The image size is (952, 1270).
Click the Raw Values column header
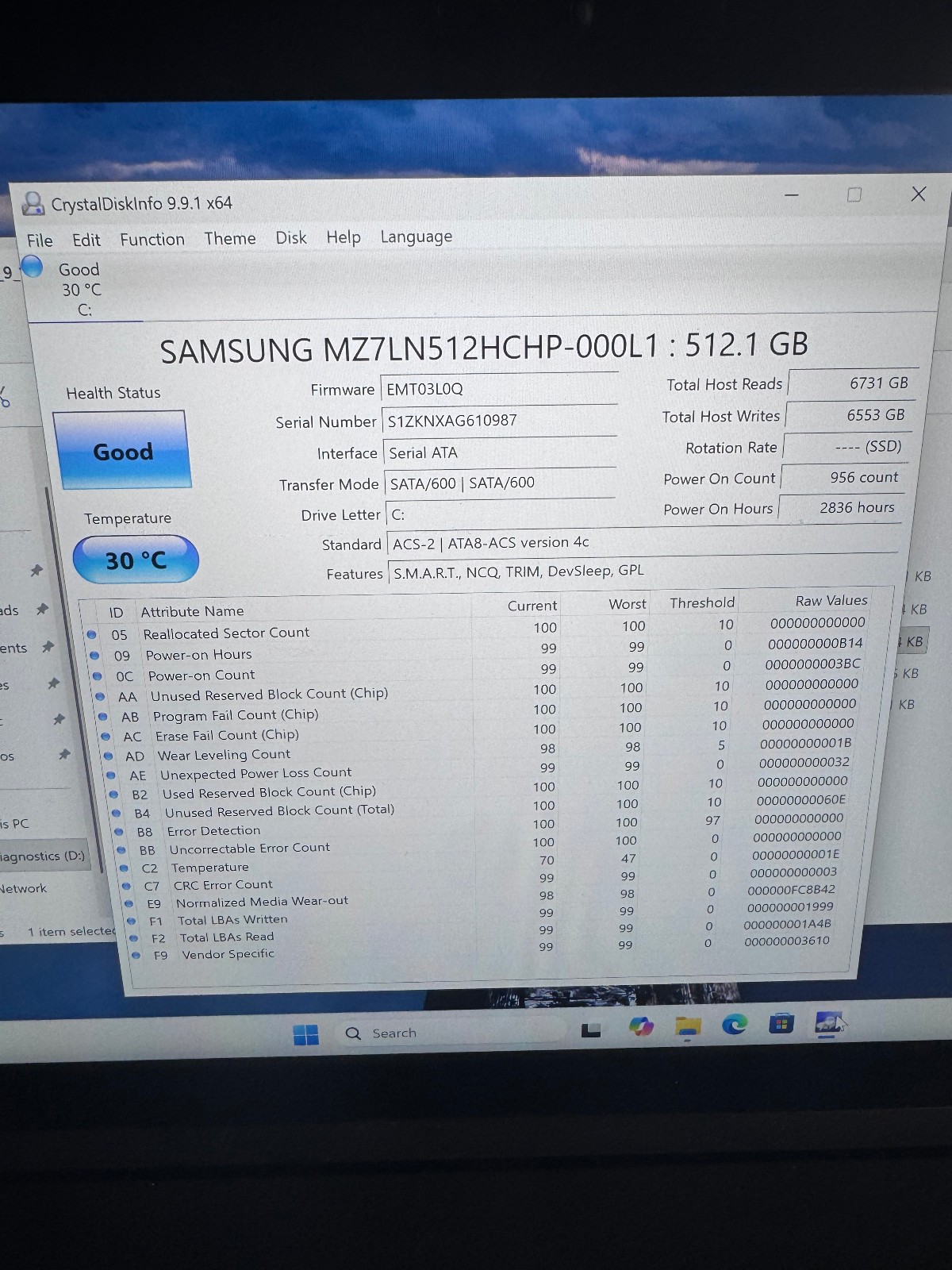pos(831,601)
